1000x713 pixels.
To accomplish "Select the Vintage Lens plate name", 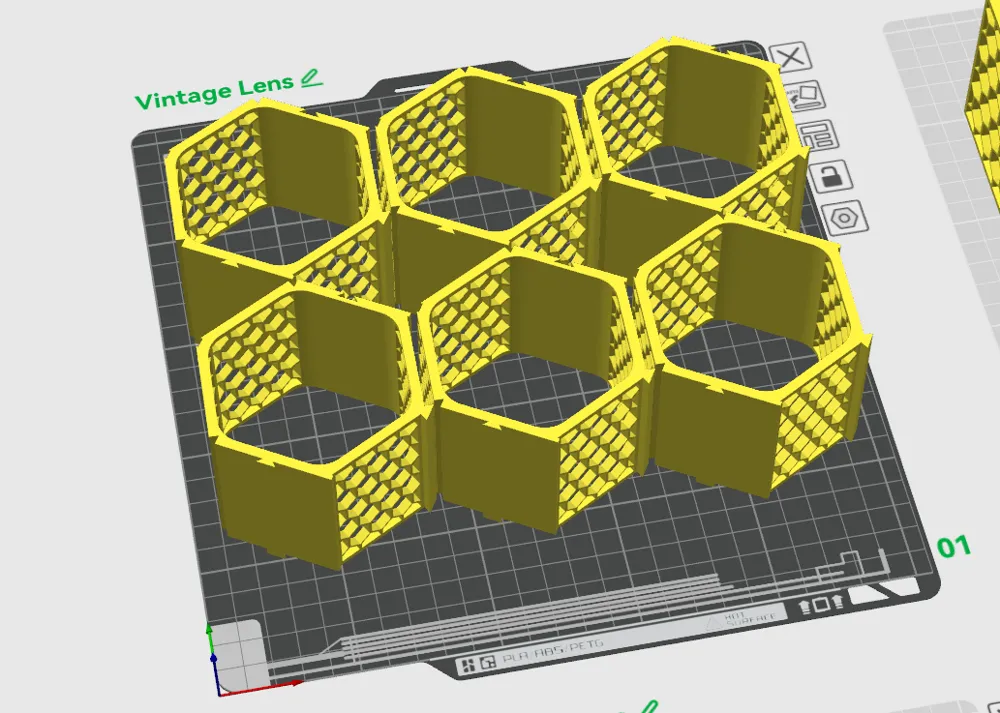I will click(x=214, y=92).
